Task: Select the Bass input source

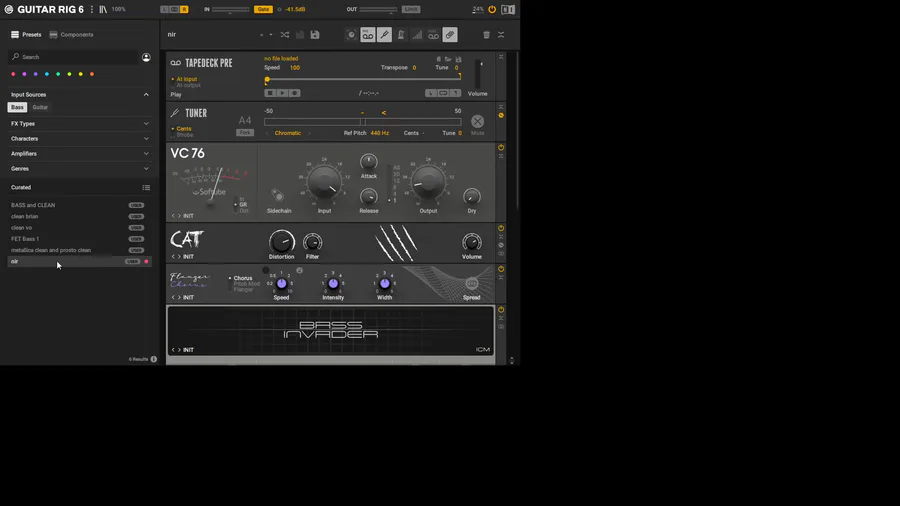Action: click(17, 107)
